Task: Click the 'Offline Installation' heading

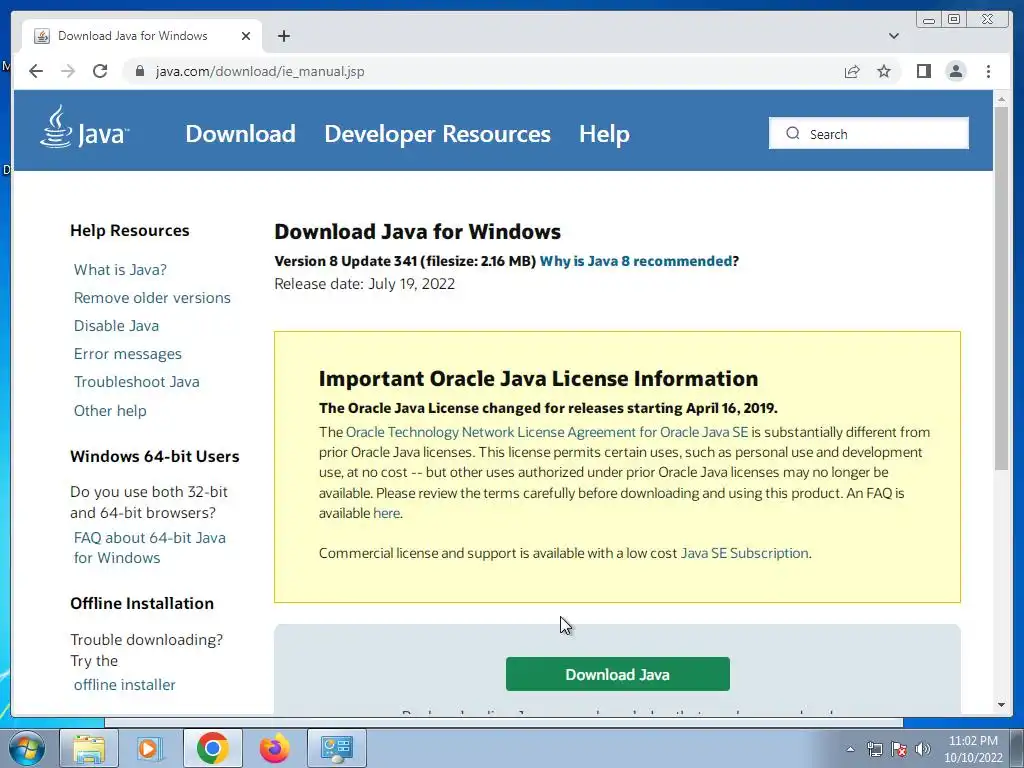Action: 142,603
